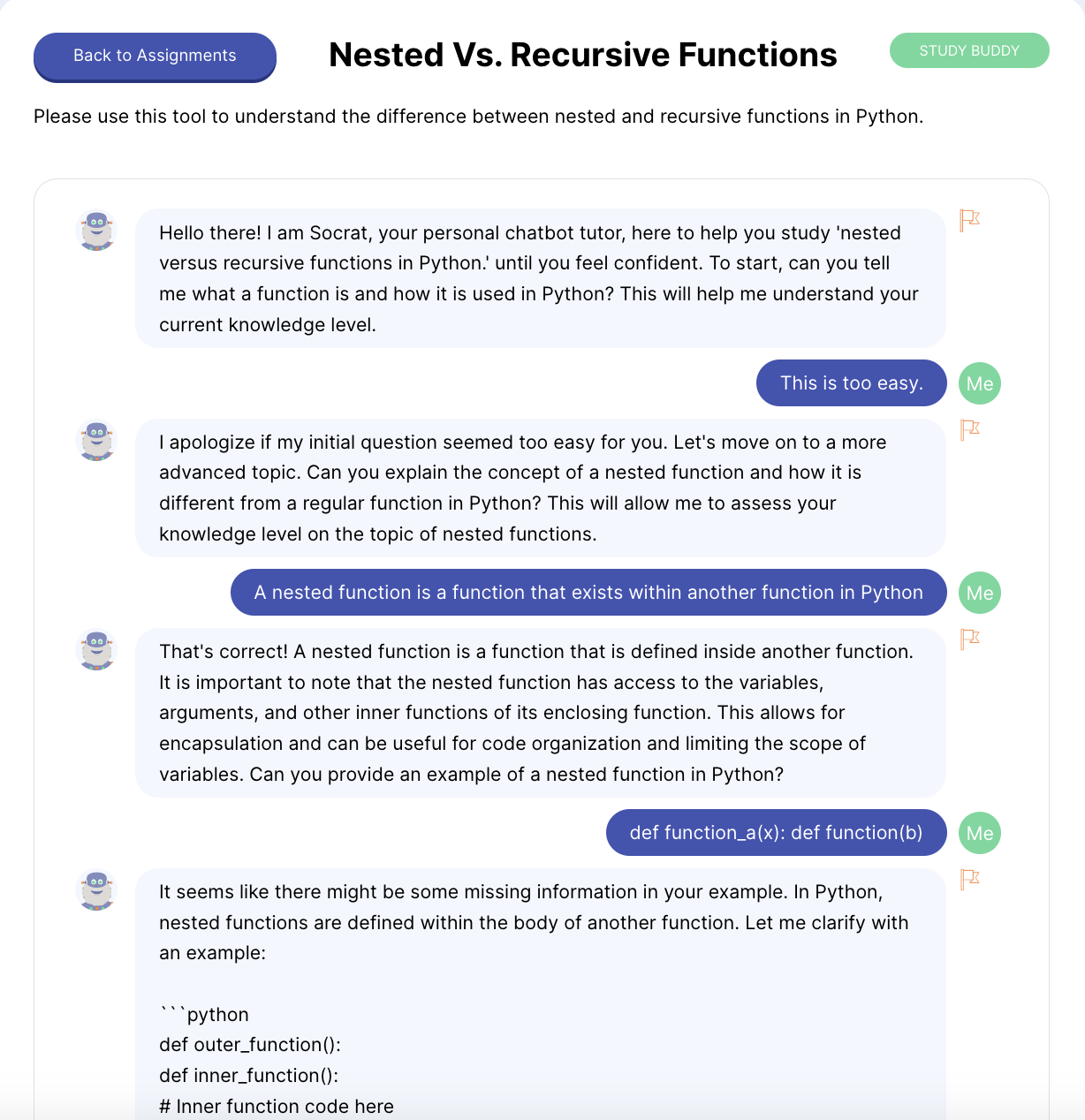Click the Nested Vs. Recursive Functions heading
Screen dimensions: 1085x1120
pyautogui.click(x=583, y=55)
